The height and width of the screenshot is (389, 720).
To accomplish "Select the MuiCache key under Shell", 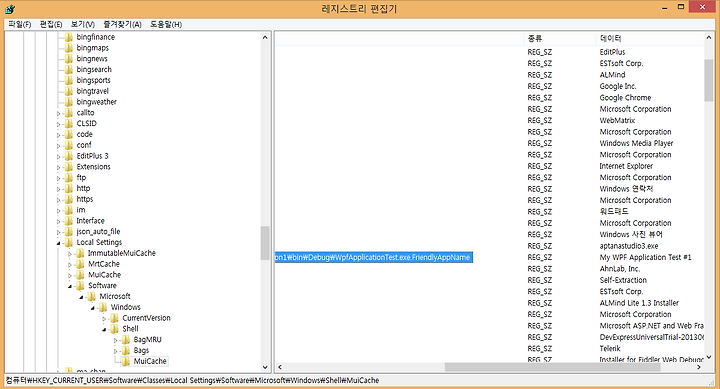I will click(150, 361).
